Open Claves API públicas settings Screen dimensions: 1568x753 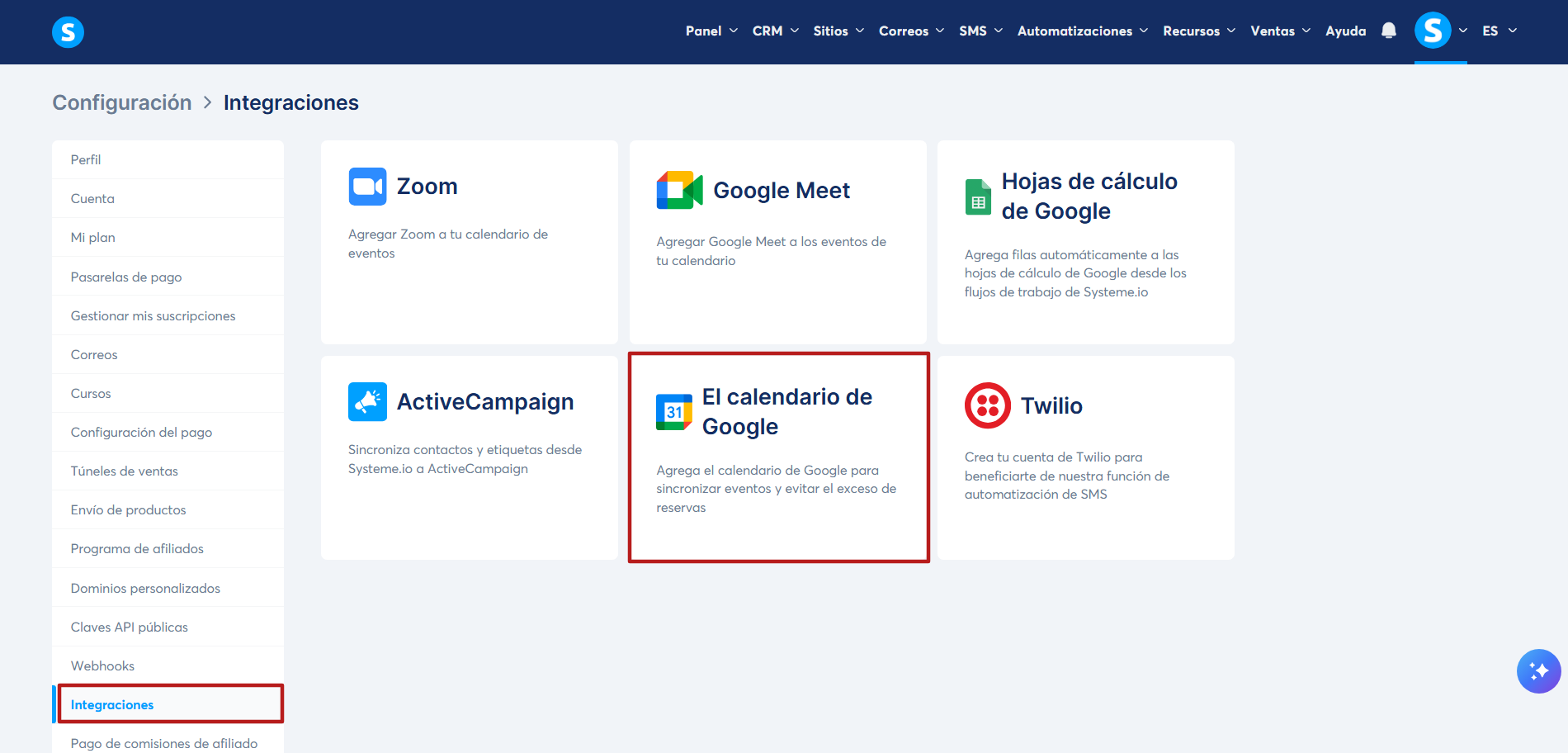(x=168, y=627)
